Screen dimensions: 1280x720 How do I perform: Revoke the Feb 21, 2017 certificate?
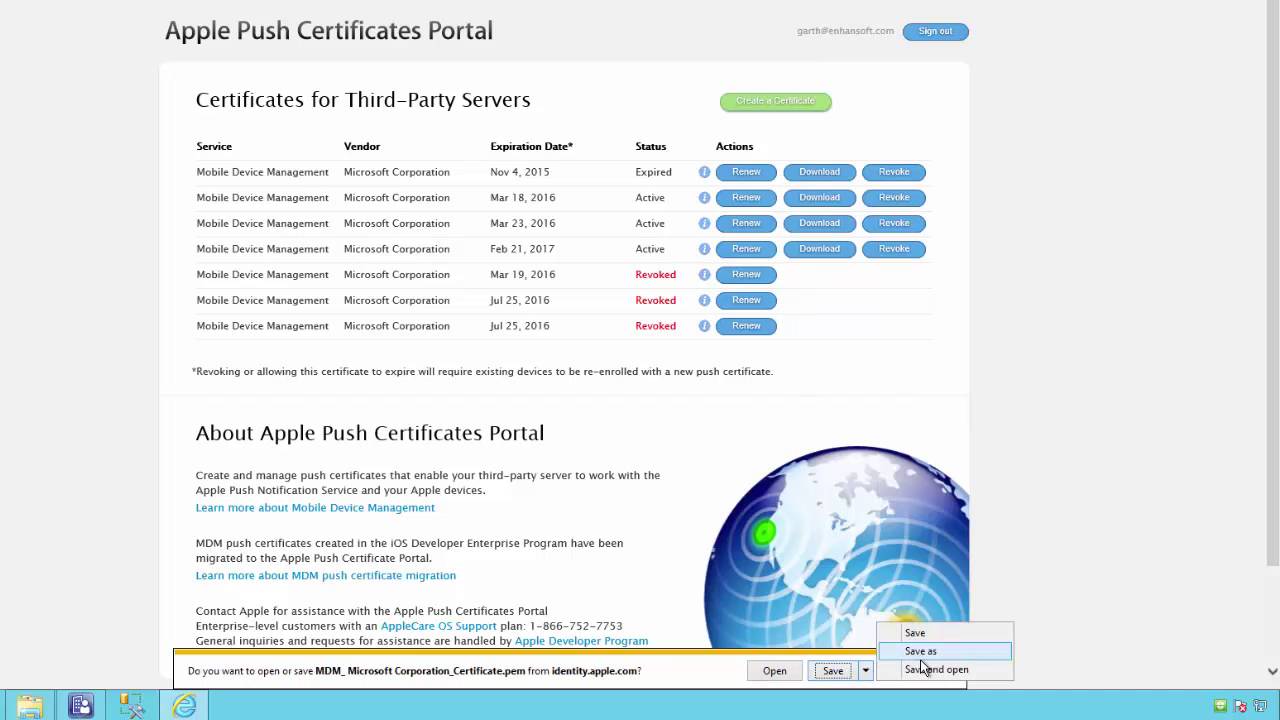(x=894, y=249)
